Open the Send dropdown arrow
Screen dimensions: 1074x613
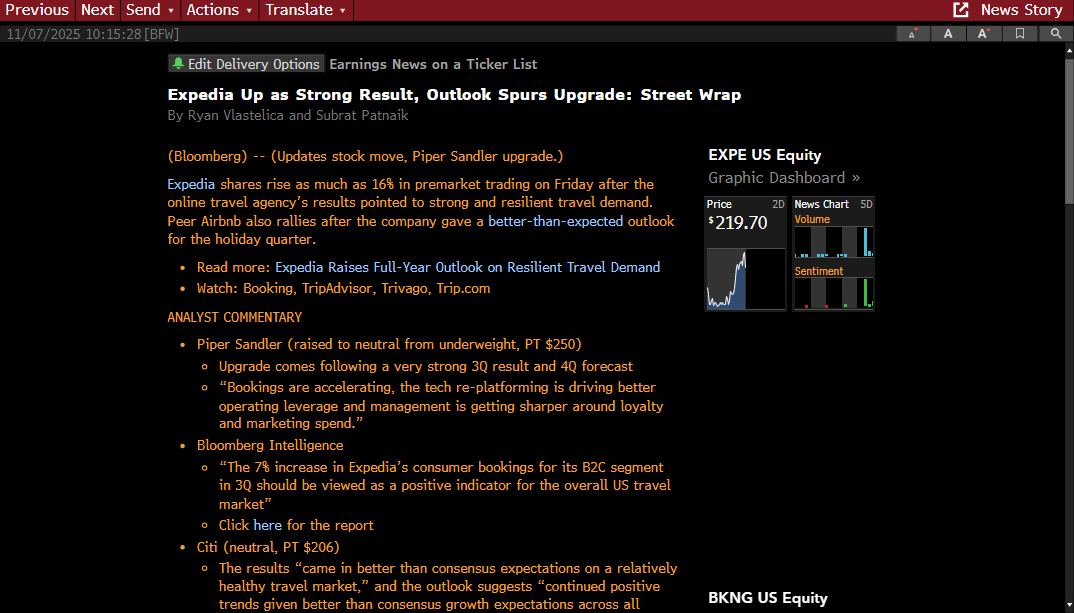[171, 10]
